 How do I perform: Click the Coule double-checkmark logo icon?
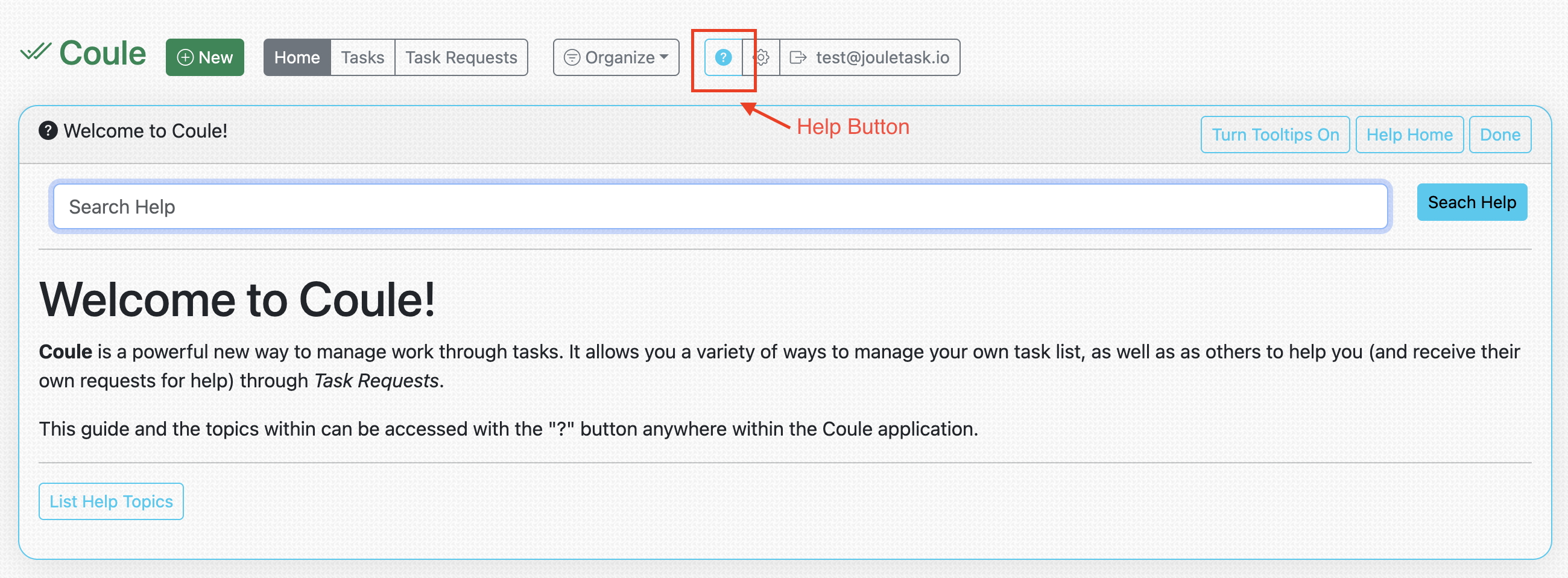point(36,52)
